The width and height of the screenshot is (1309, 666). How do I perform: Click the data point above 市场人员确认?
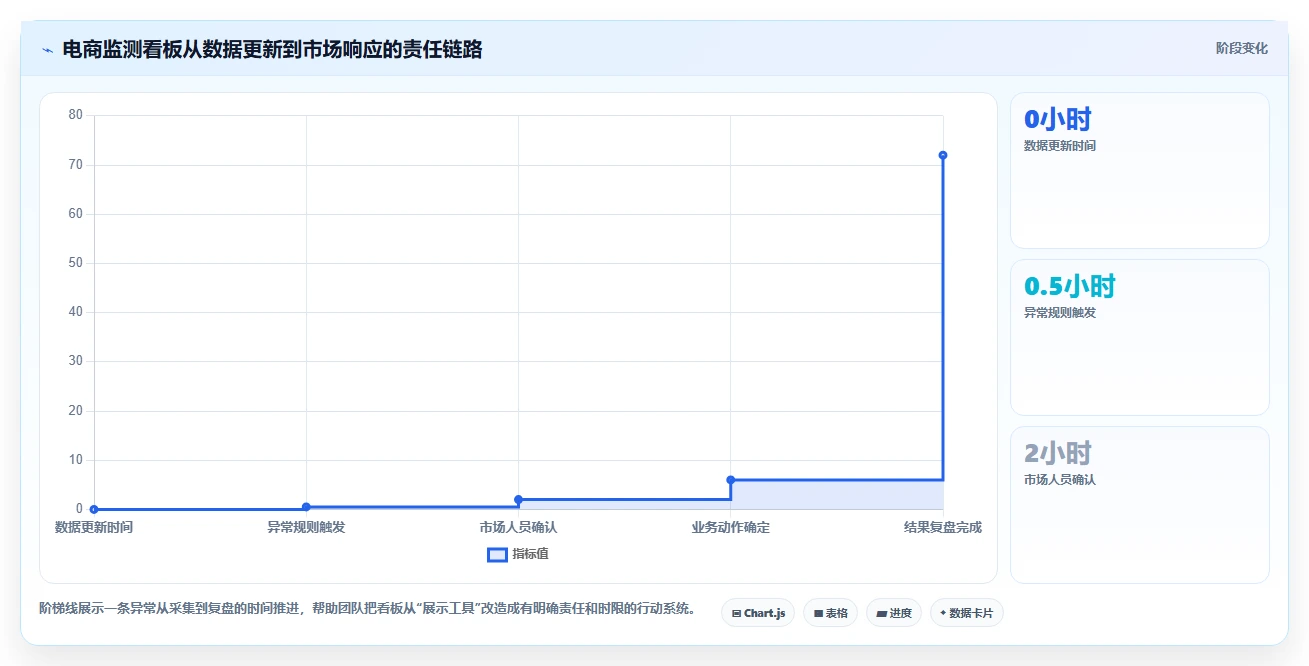coord(518,499)
